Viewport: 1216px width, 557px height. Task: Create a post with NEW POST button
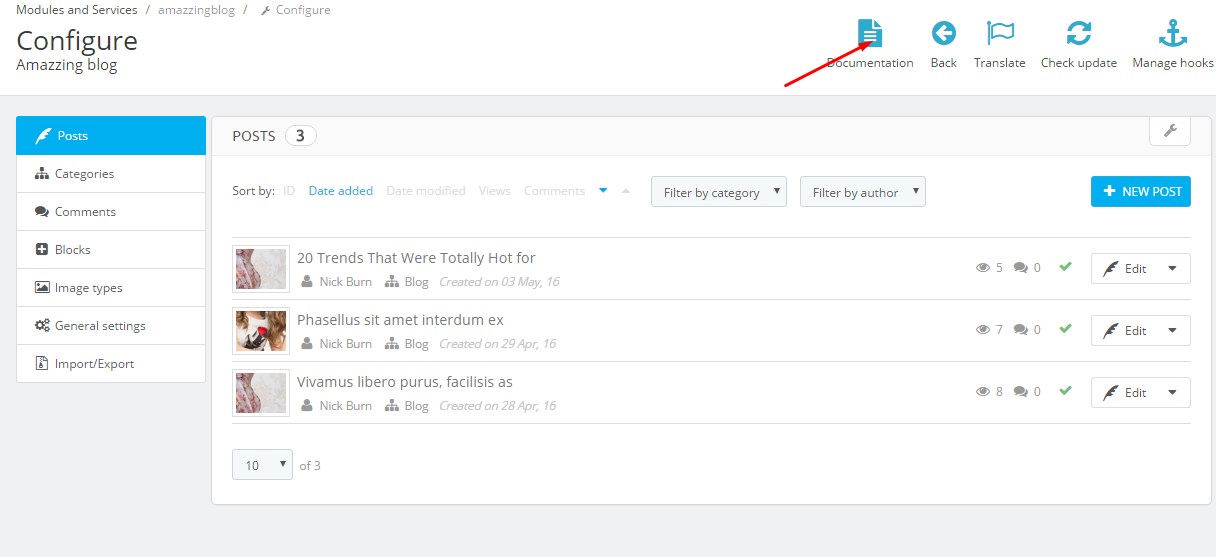click(x=1141, y=191)
